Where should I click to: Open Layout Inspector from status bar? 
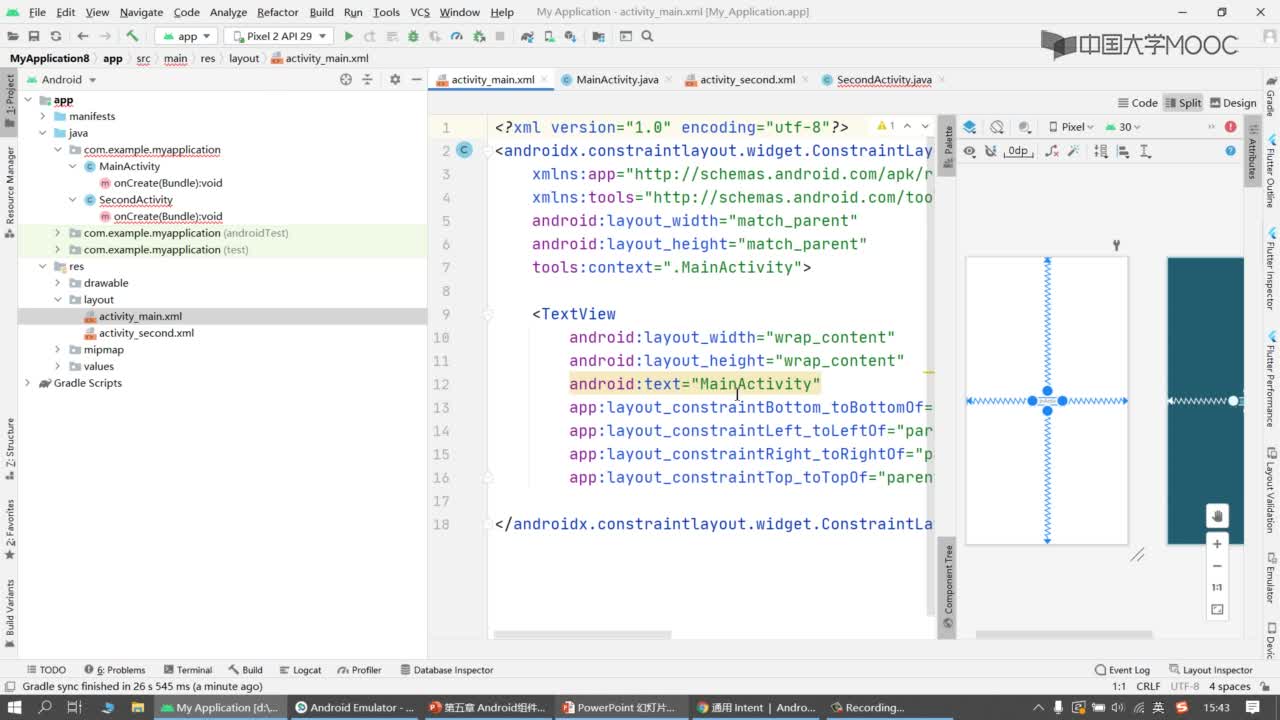point(1210,670)
